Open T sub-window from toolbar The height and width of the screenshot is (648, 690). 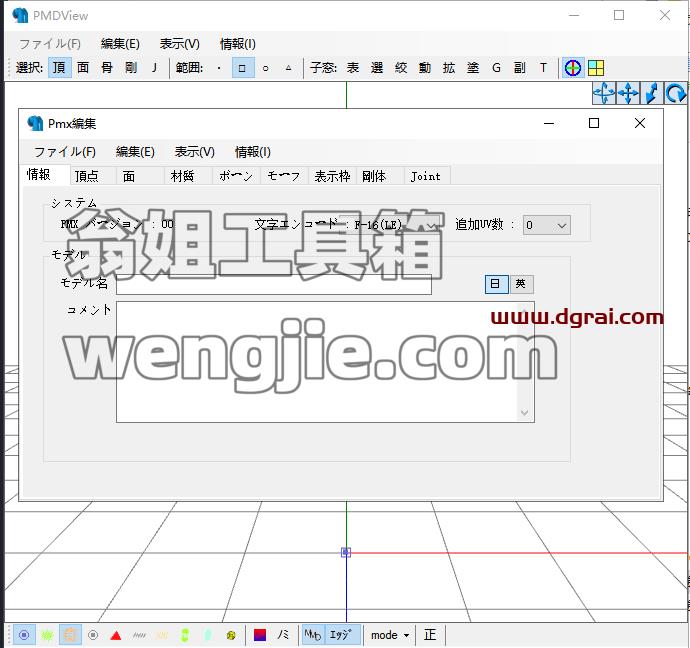tap(543, 68)
